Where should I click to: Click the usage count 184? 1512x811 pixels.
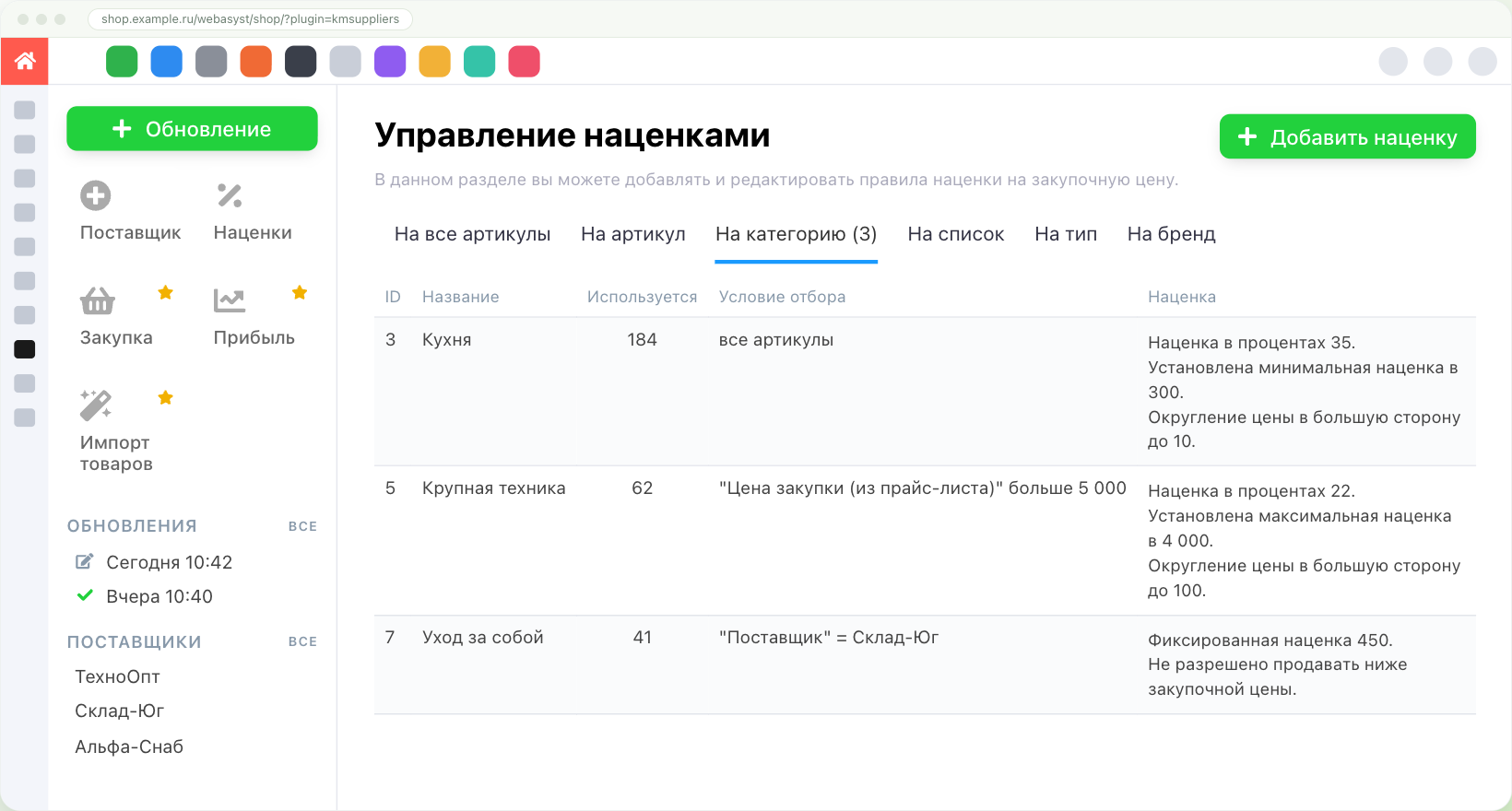[x=643, y=339]
